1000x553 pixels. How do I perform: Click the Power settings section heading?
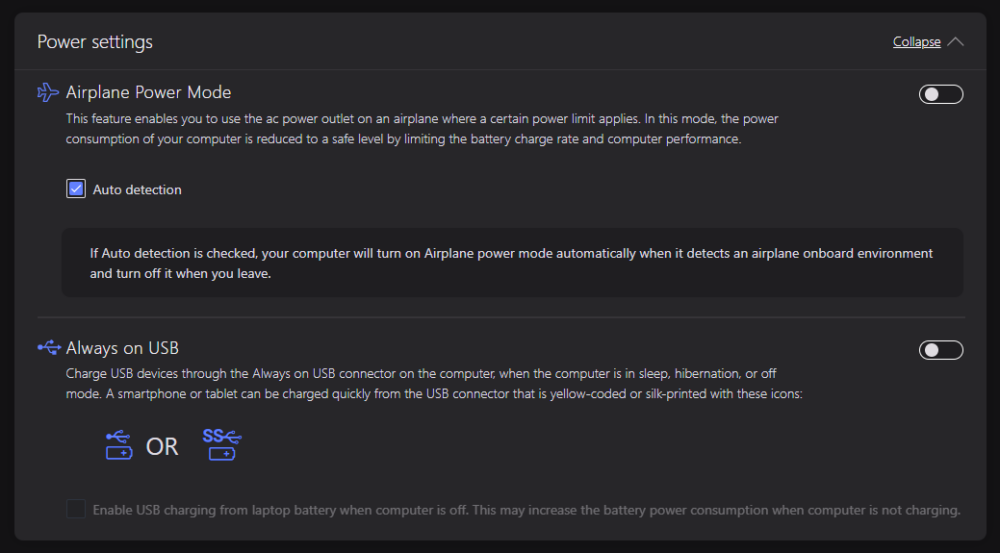pos(95,42)
